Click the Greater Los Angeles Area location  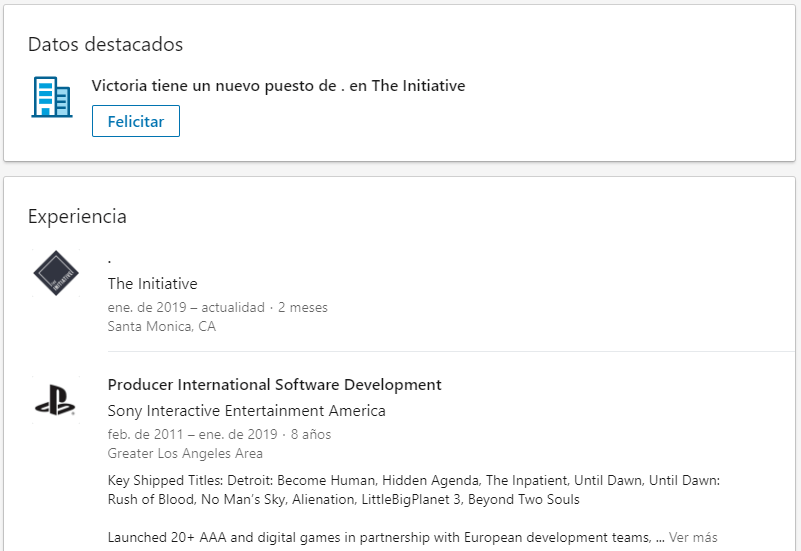tap(185, 453)
